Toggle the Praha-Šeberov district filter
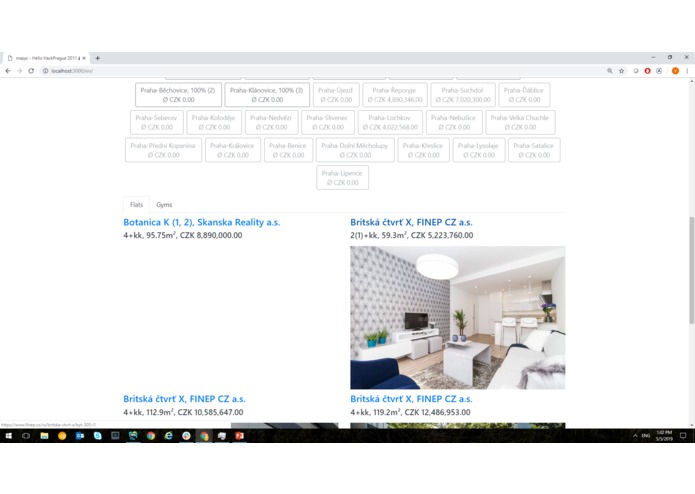 pos(157,122)
